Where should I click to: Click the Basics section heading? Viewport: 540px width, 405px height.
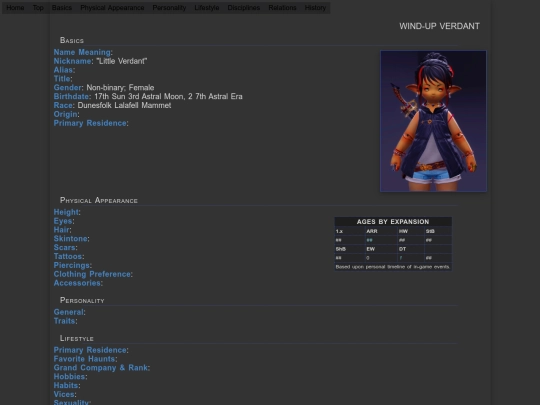72,40
